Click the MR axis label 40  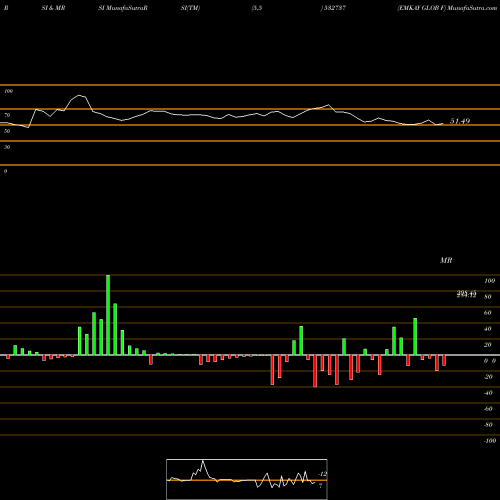[488, 329]
